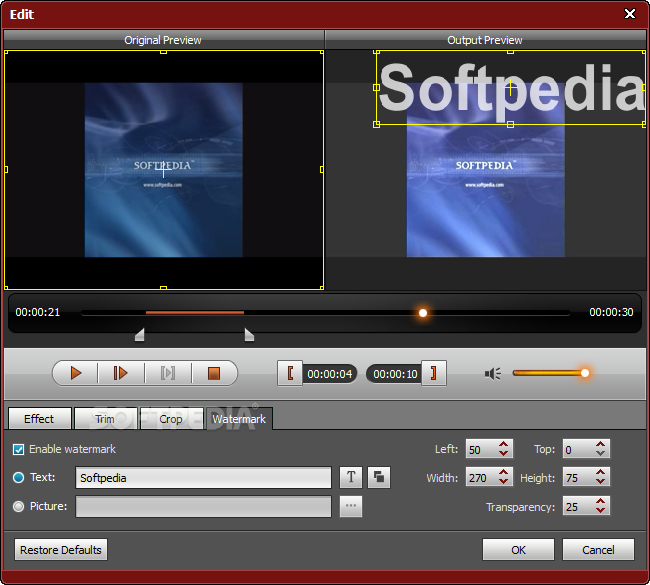
Task: Open the Crop tab
Action: (x=171, y=419)
